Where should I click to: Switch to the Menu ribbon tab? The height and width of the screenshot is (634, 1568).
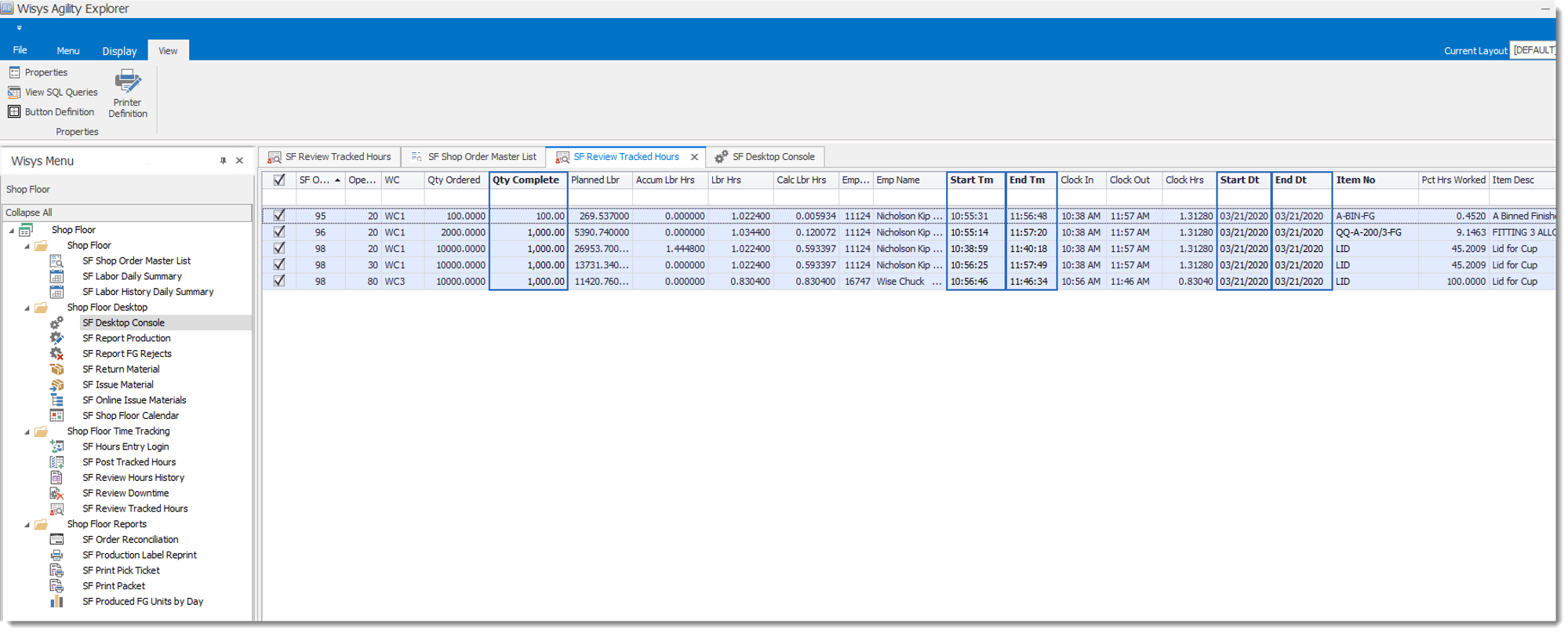[x=68, y=50]
